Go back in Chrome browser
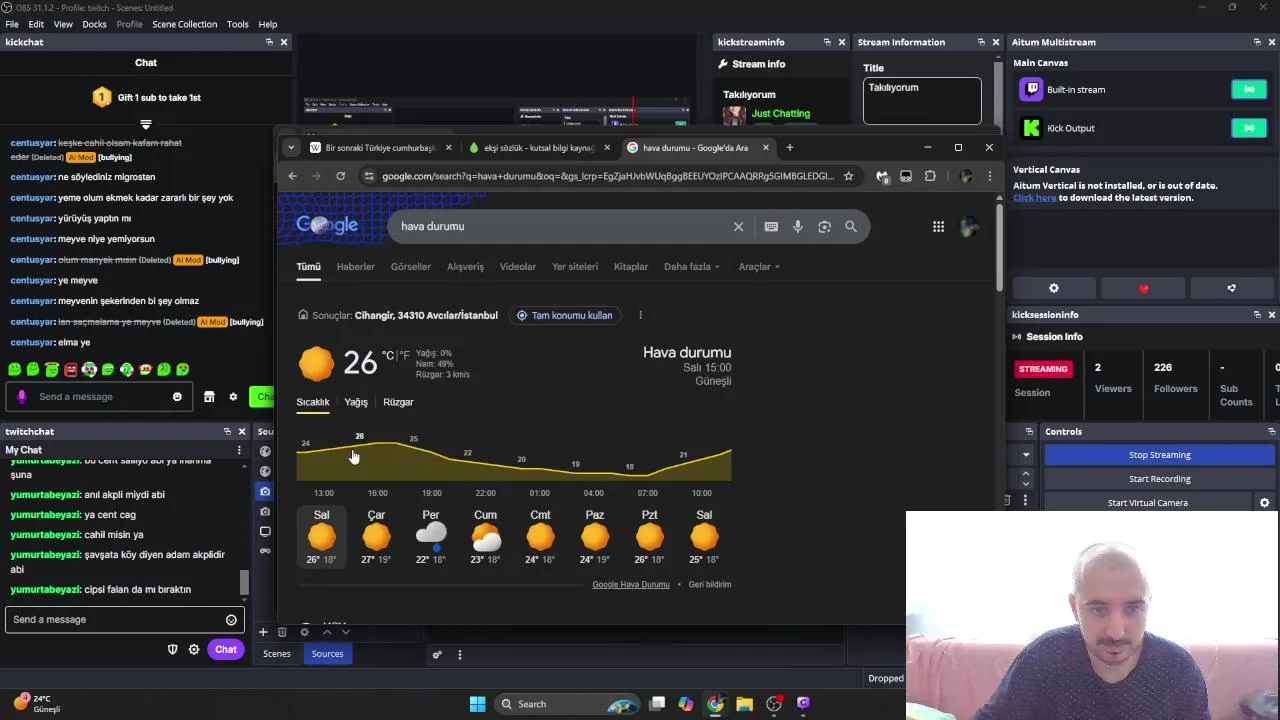 coord(293,176)
